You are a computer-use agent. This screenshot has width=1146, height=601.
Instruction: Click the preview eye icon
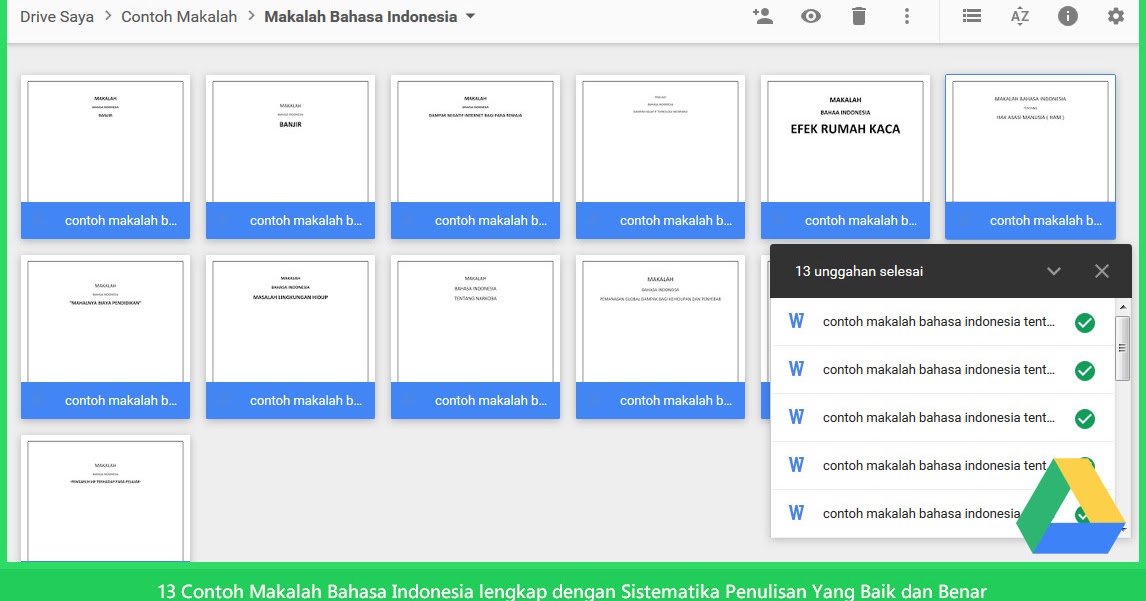tap(811, 16)
